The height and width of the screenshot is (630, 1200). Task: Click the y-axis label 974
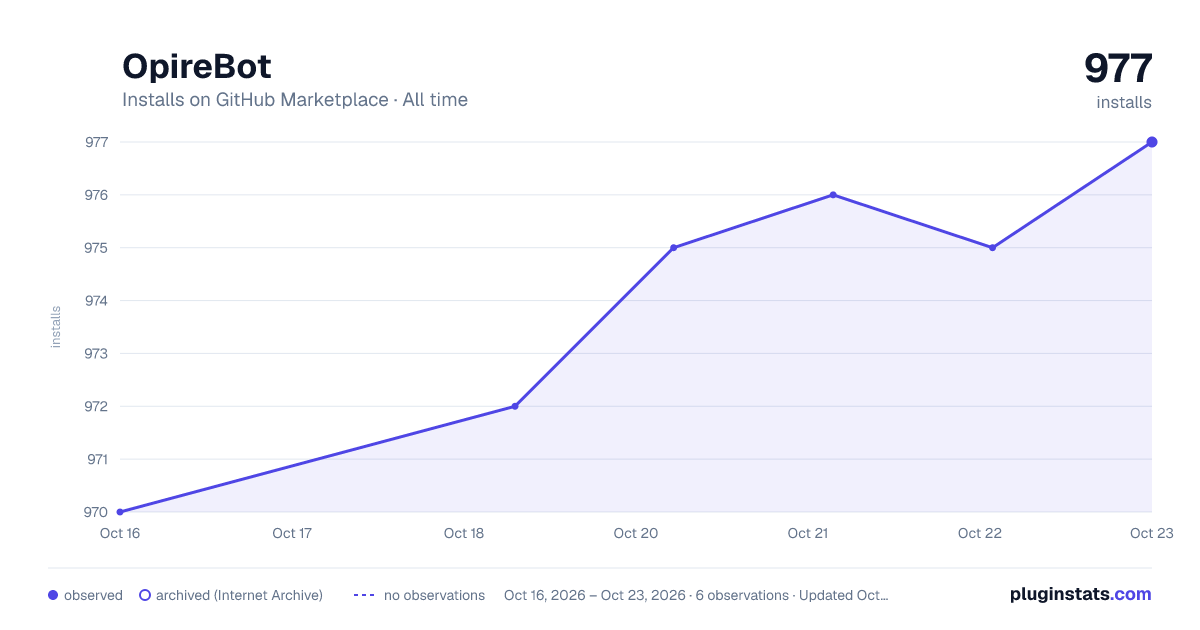tap(97, 301)
